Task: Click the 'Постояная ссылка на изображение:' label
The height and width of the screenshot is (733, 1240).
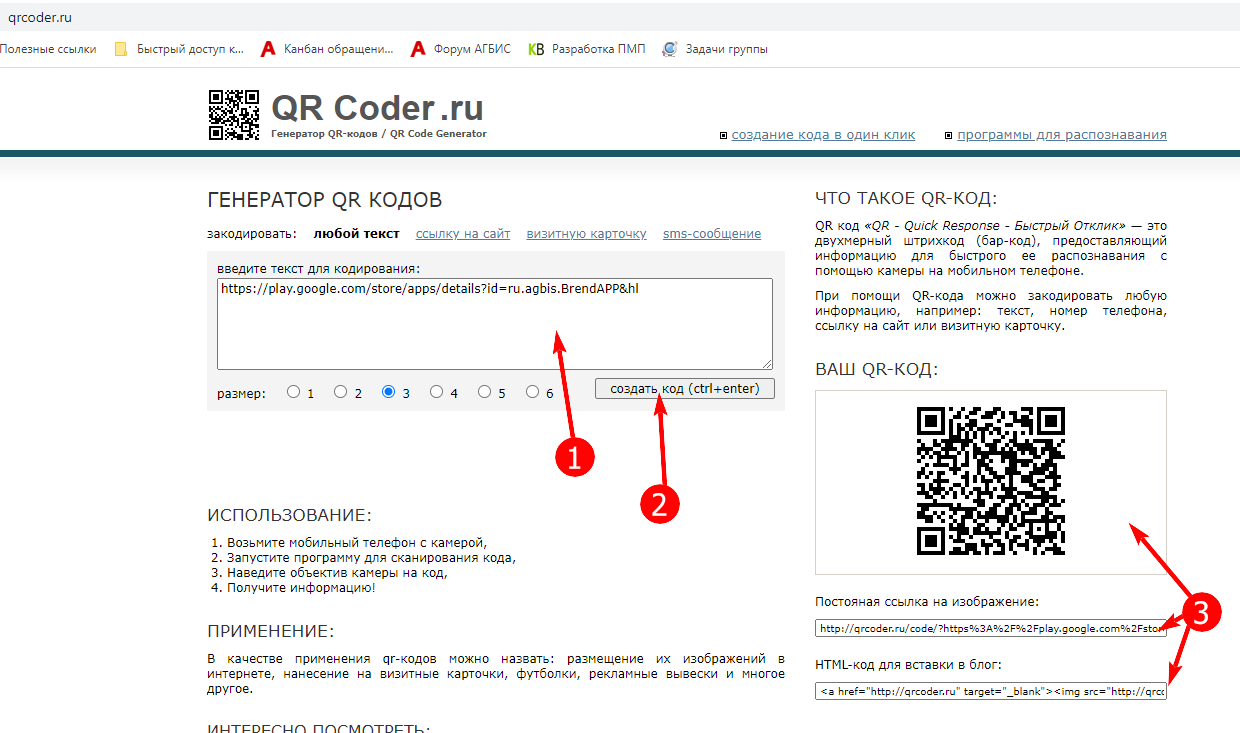Action: pyautogui.click(x=927, y=602)
